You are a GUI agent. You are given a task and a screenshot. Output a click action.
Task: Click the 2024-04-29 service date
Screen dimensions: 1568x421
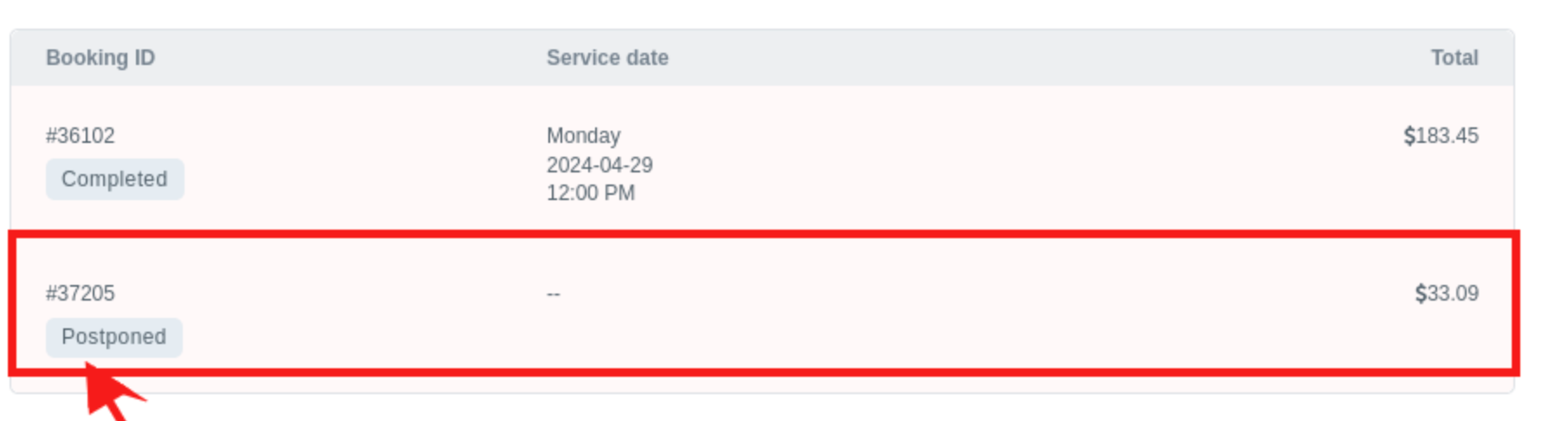(x=599, y=165)
